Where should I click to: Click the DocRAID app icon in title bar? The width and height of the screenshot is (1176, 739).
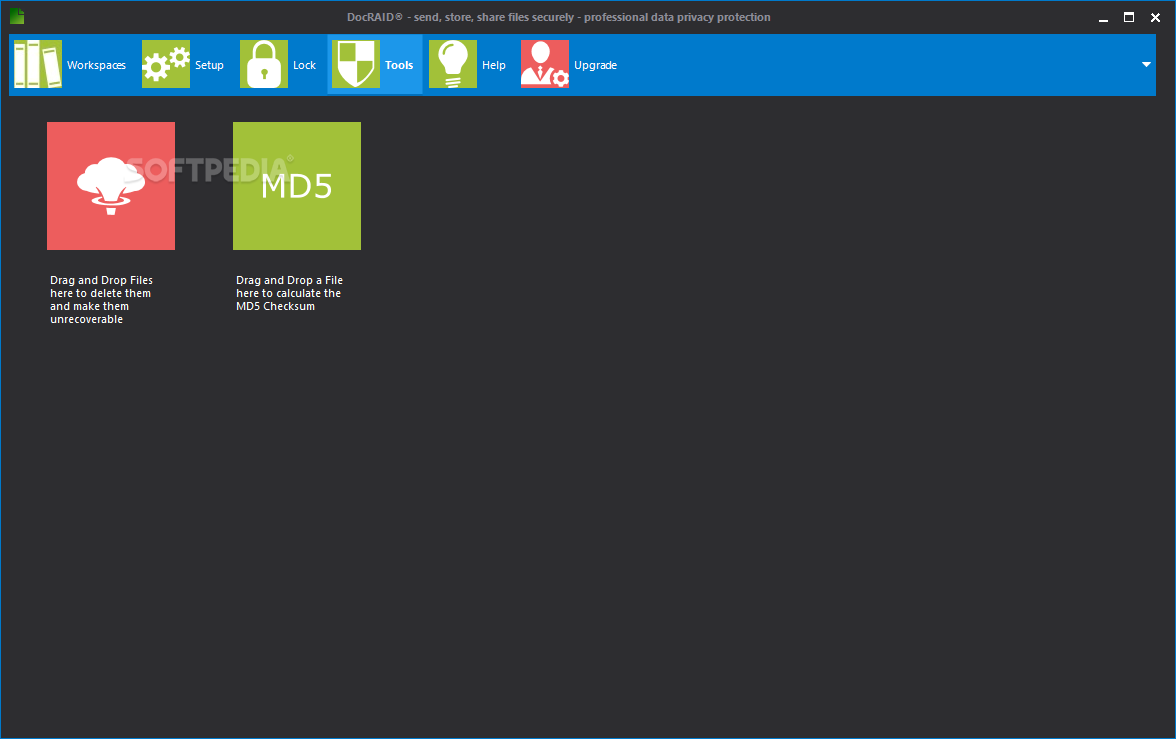(17, 17)
